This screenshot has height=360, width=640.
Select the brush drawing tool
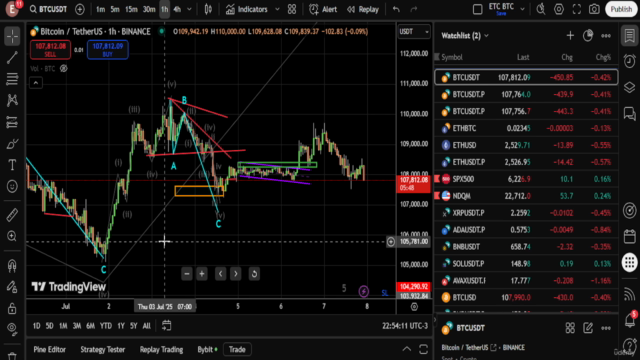[x=12, y=143]
